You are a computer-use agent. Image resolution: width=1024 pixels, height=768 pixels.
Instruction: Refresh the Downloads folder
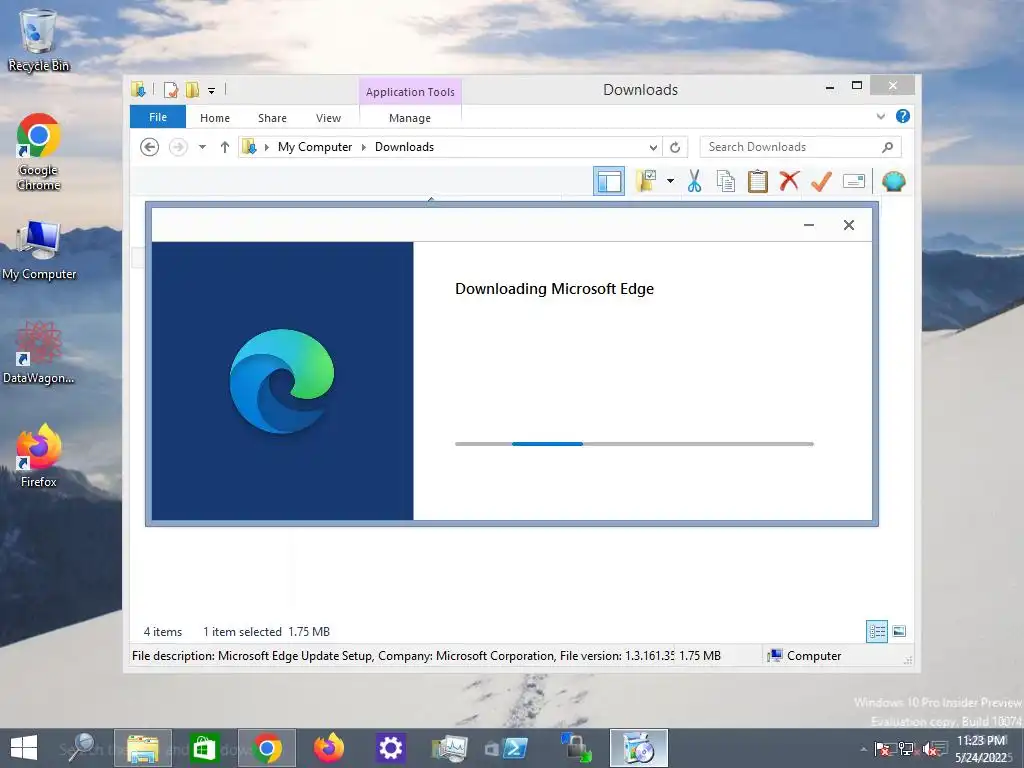point(675,148)
